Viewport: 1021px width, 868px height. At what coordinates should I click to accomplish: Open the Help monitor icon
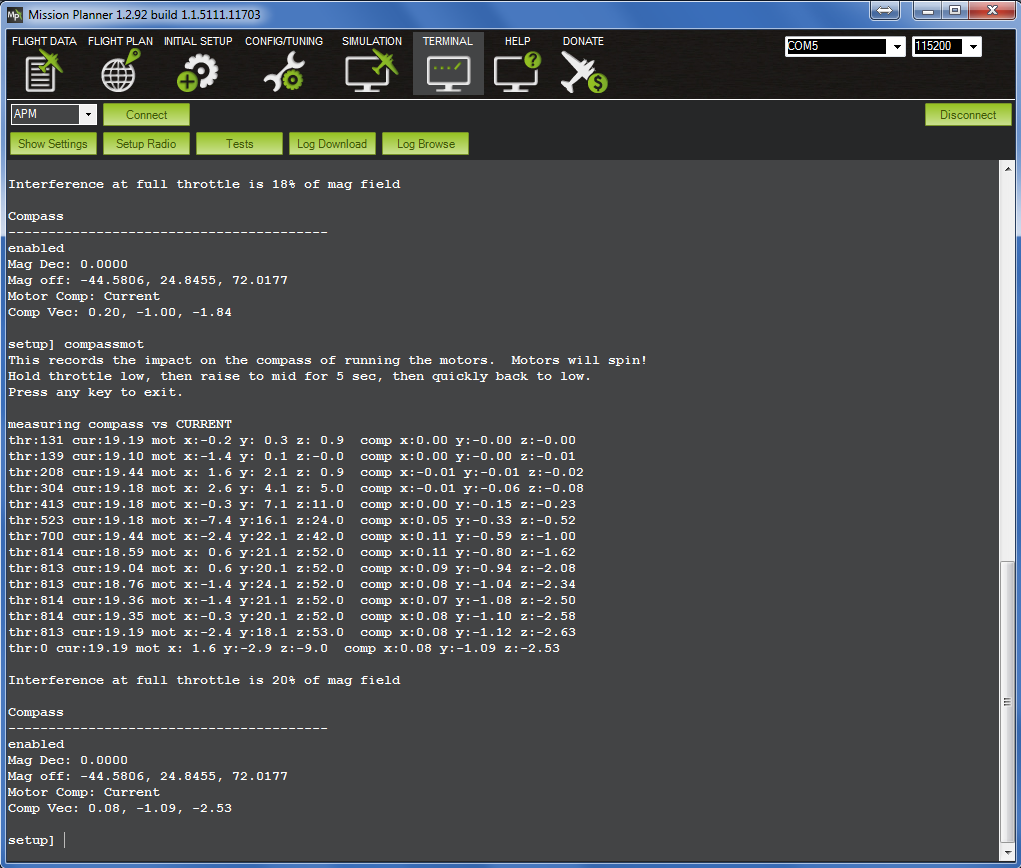(x=517, y=72)
